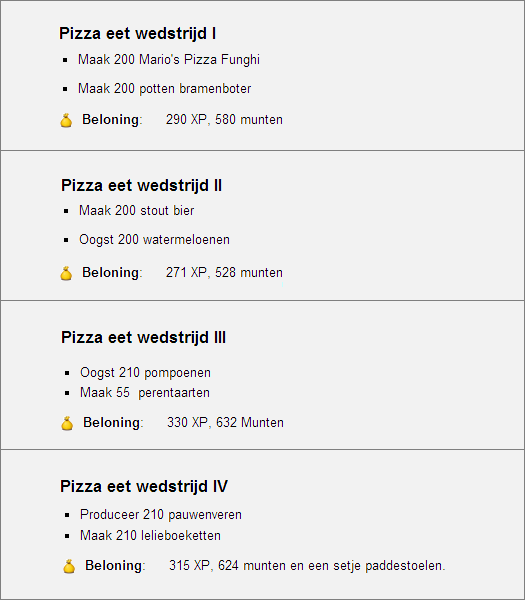The height and width of the screenshot is (600, 525).
Task: Click the Maak 210 lelieboeketten task
Action: pyautogui.click(x=150, y=535)
